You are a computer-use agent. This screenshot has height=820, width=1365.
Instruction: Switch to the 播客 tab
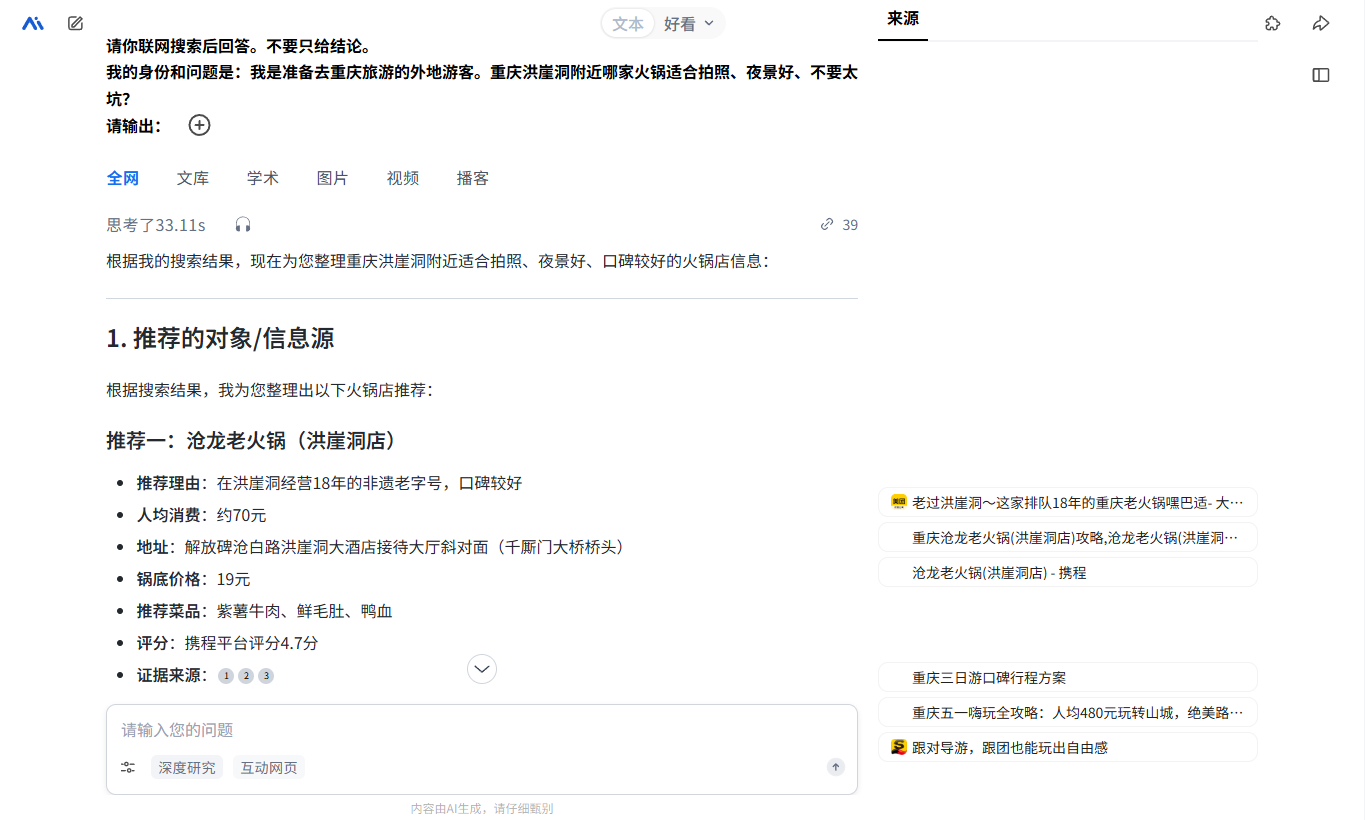(x=473, y=178)
